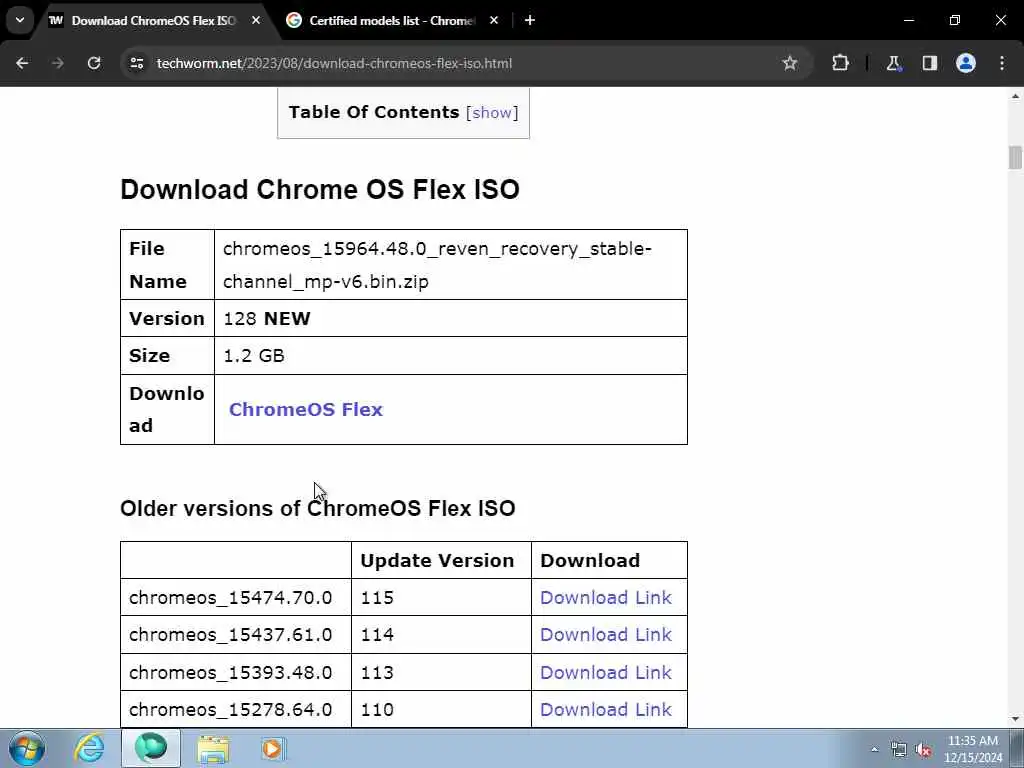Minimize the Chrome window
The height and width of the screenshot is (768, 1024).
coord(908,20)
